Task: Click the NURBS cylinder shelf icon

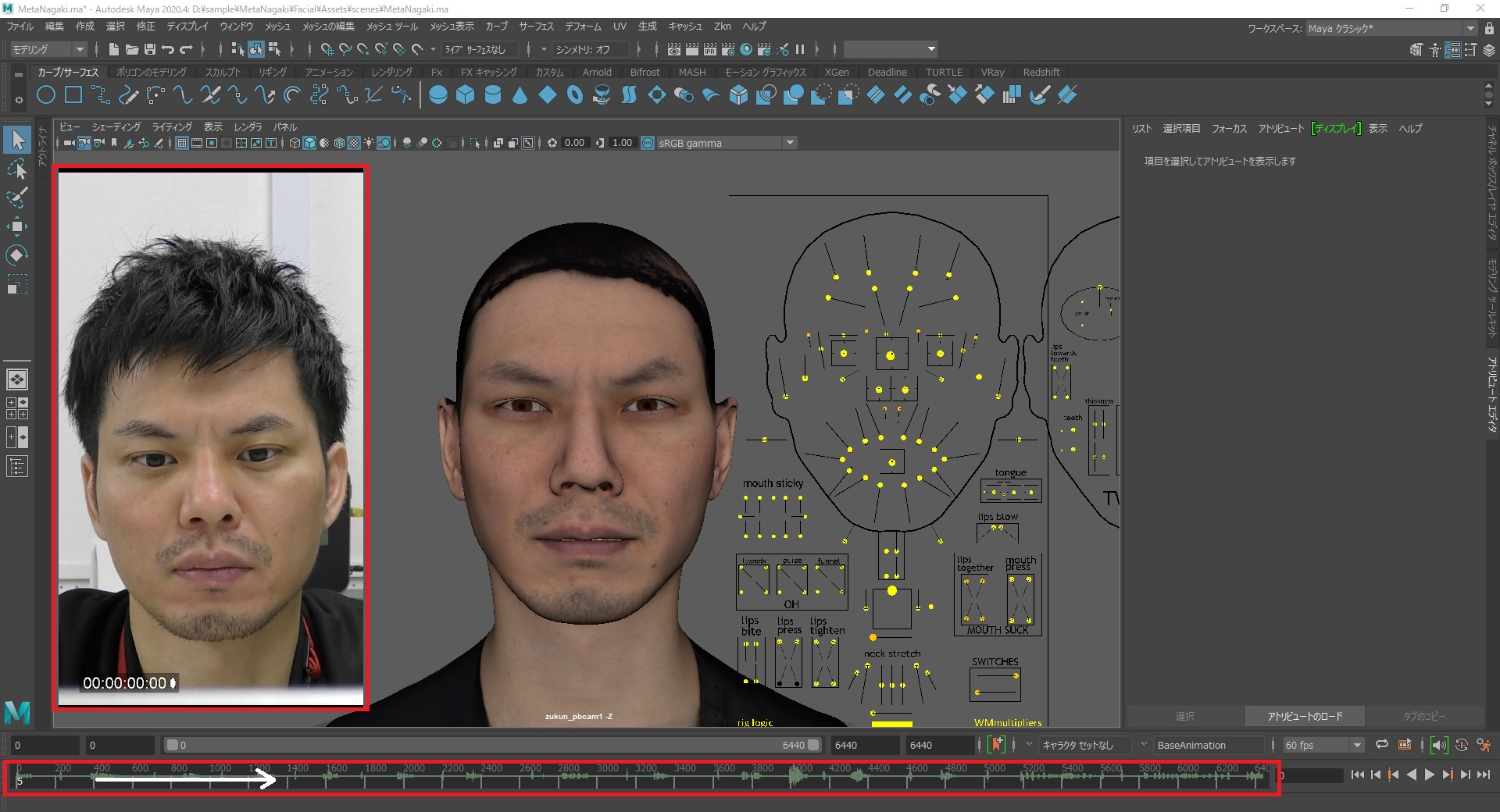Action: point(492,95)
